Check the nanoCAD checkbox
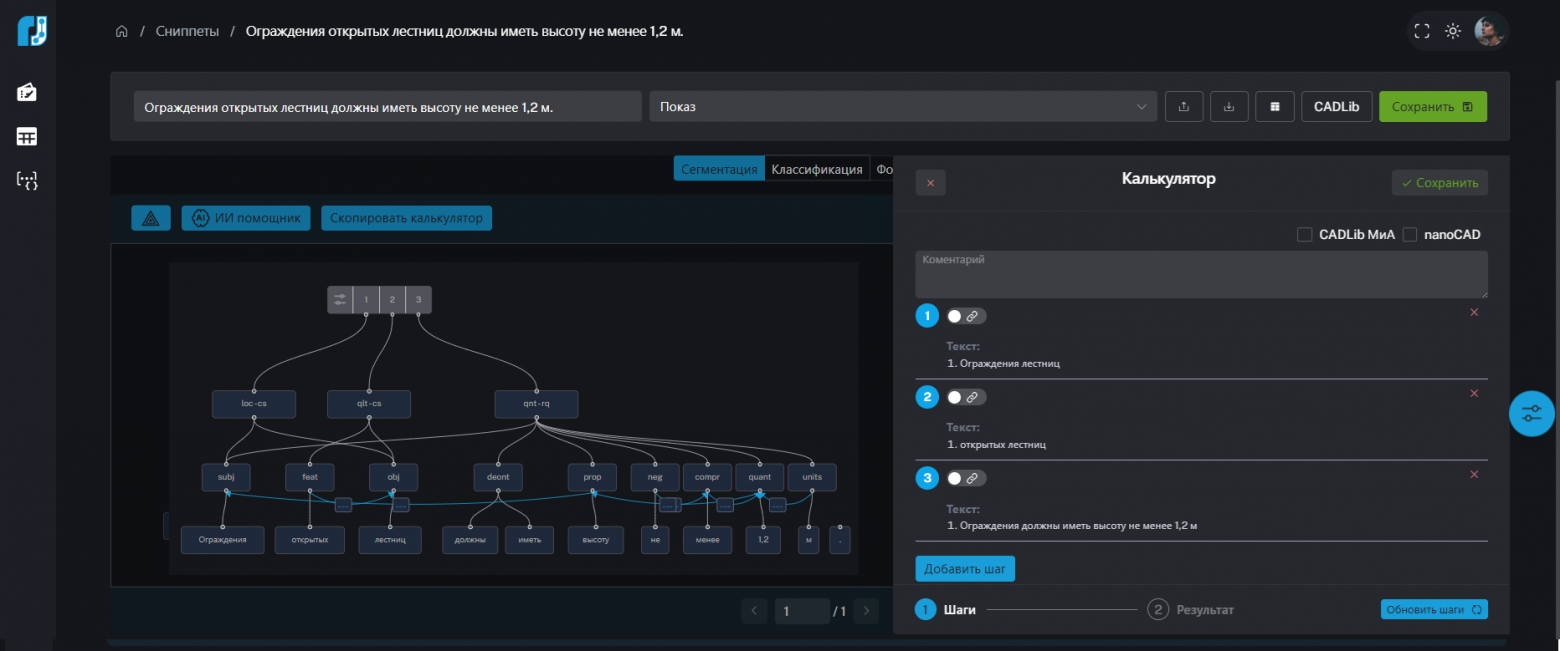 coord(1410,235)
